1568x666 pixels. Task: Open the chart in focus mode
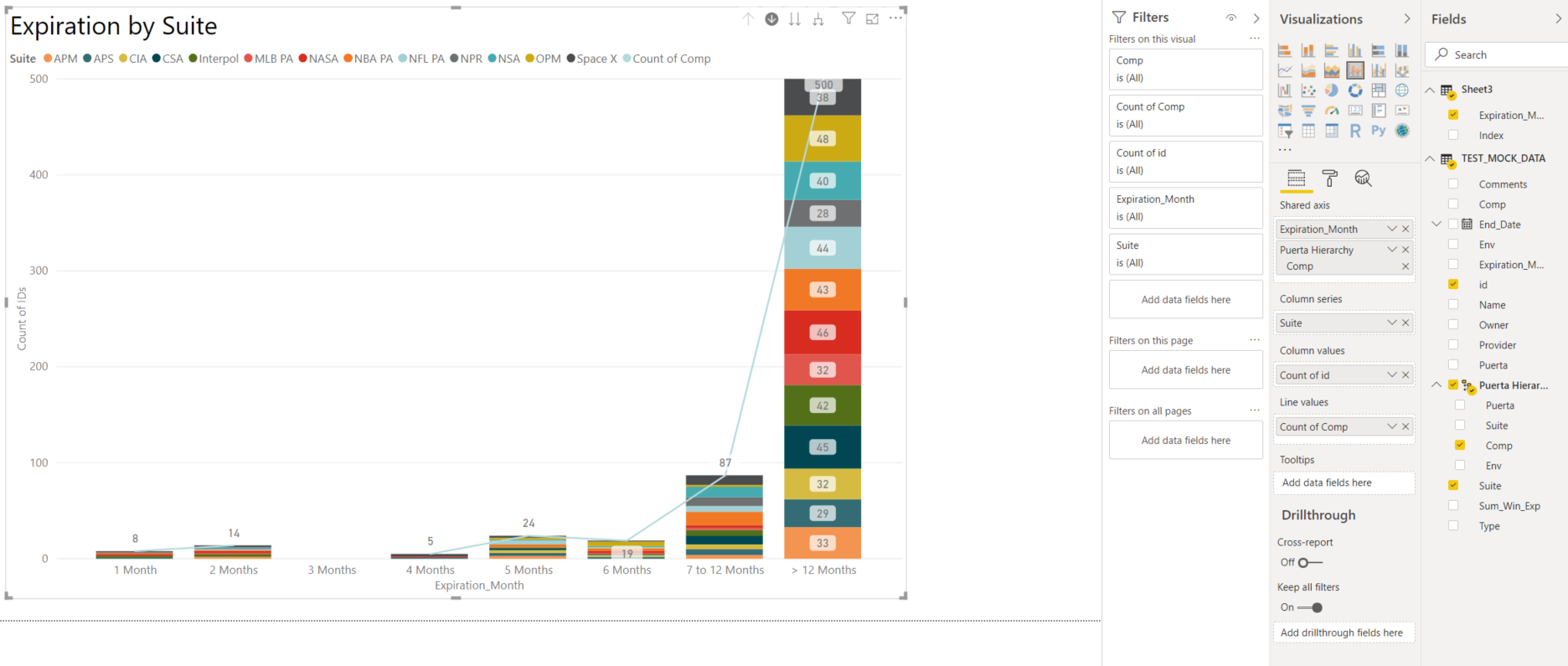pos(872,19)
